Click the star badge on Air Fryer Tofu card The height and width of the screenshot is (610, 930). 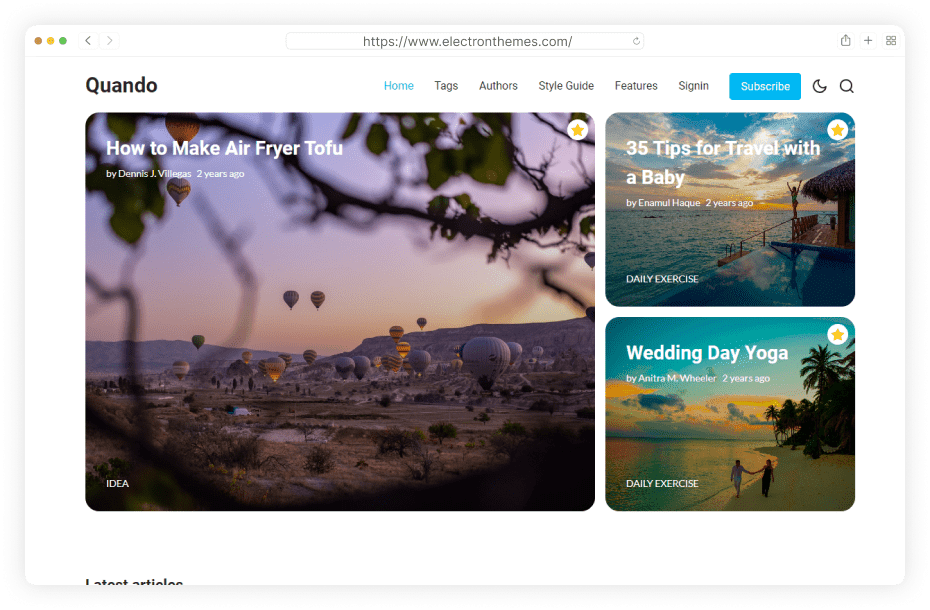tap(578, 130)
